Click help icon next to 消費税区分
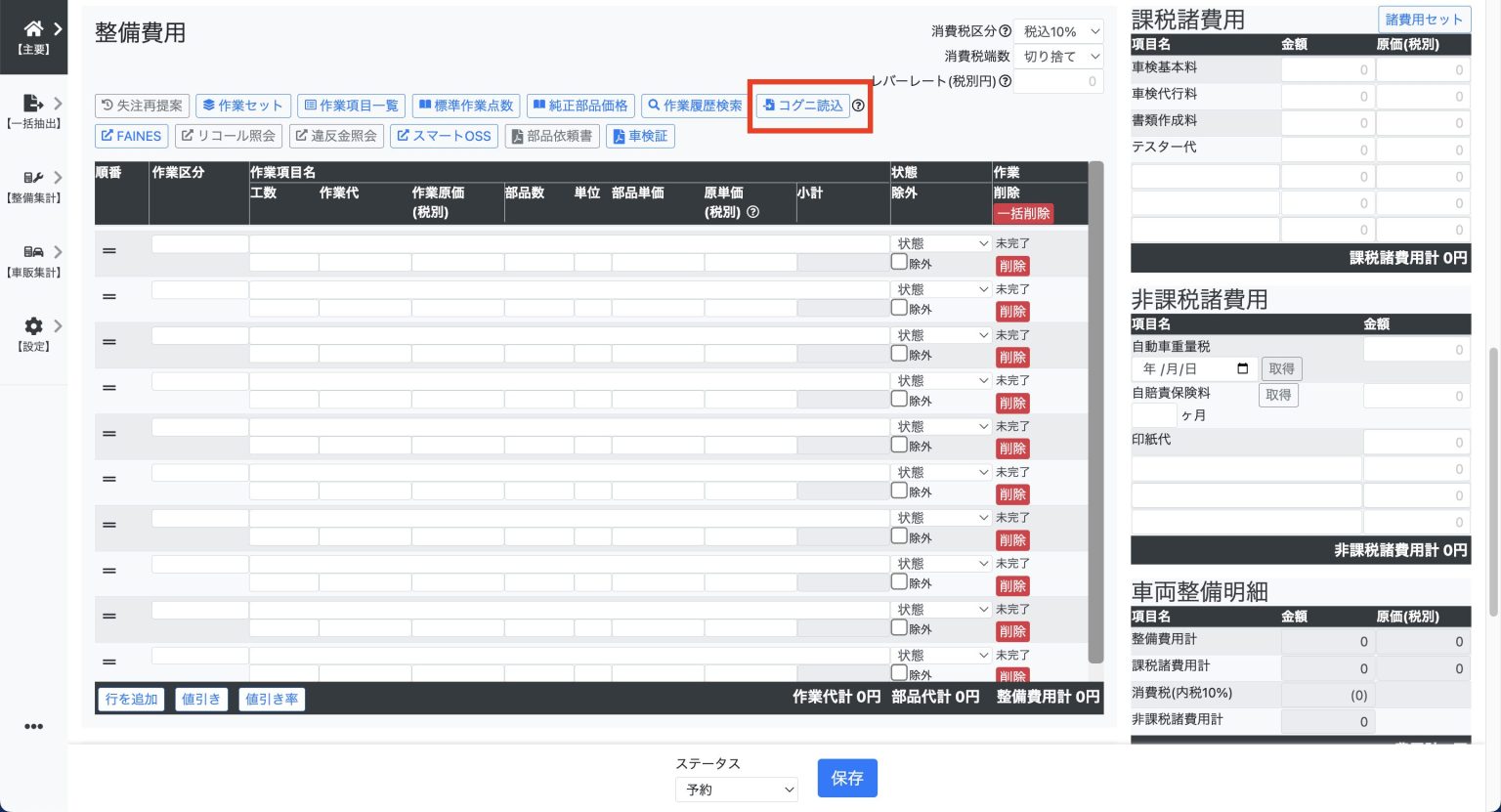The width and height of the screenshot is (1501, 812). 1005,31
